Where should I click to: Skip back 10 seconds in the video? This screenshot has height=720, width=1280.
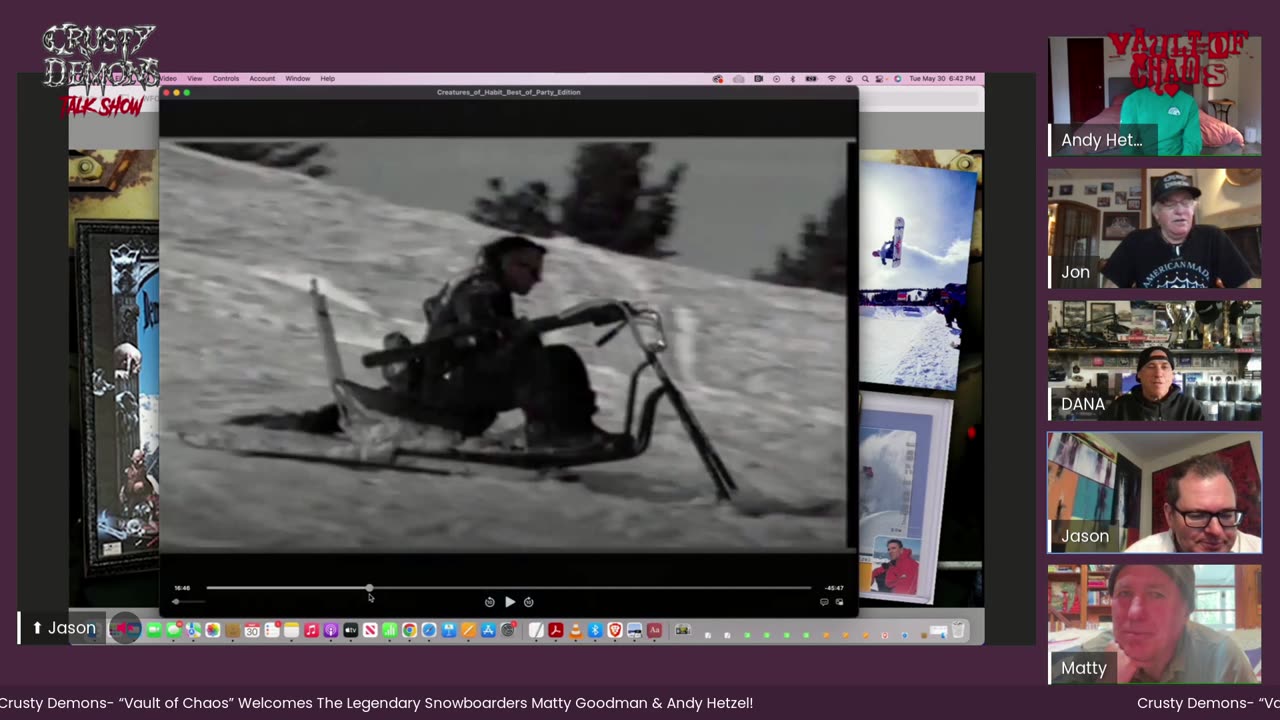pos(489,602)
